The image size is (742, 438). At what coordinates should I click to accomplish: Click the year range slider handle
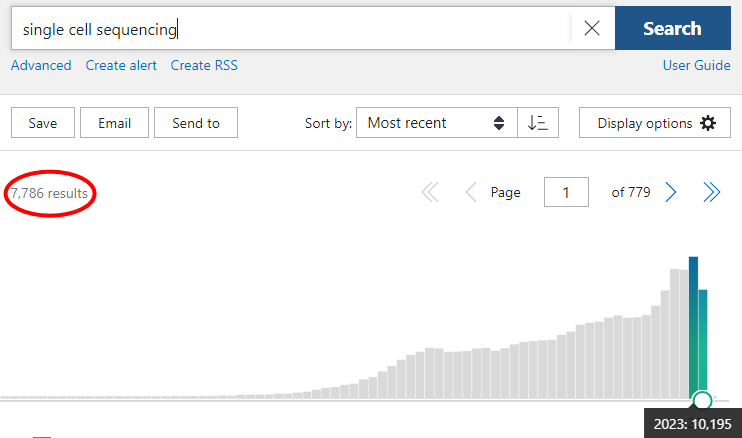click(702, 401)
